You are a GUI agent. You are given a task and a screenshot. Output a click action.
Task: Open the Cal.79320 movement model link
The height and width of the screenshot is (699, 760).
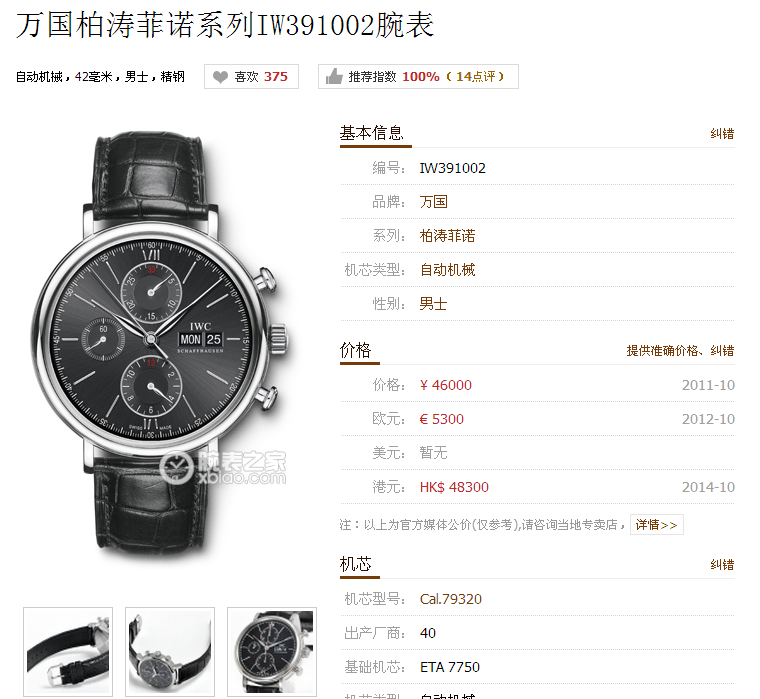tap(451, 599)
